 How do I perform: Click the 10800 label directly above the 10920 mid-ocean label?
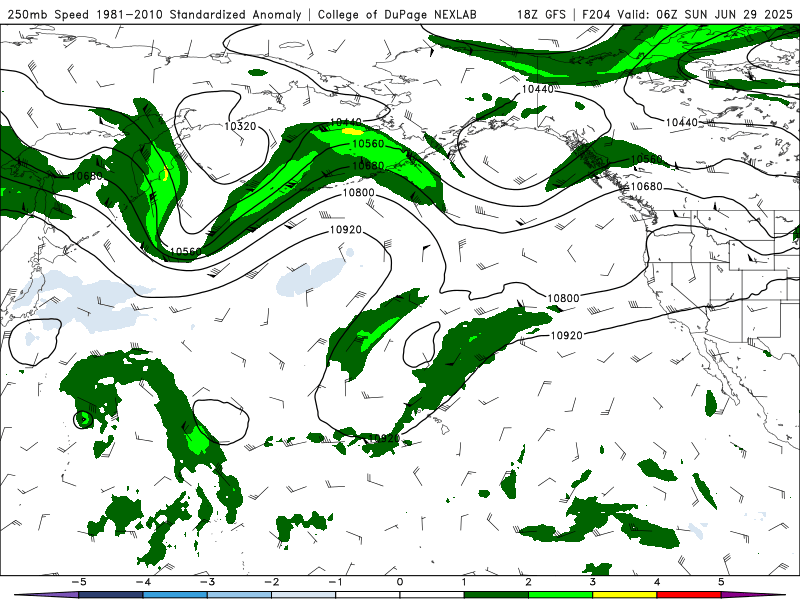click(358, 193)
